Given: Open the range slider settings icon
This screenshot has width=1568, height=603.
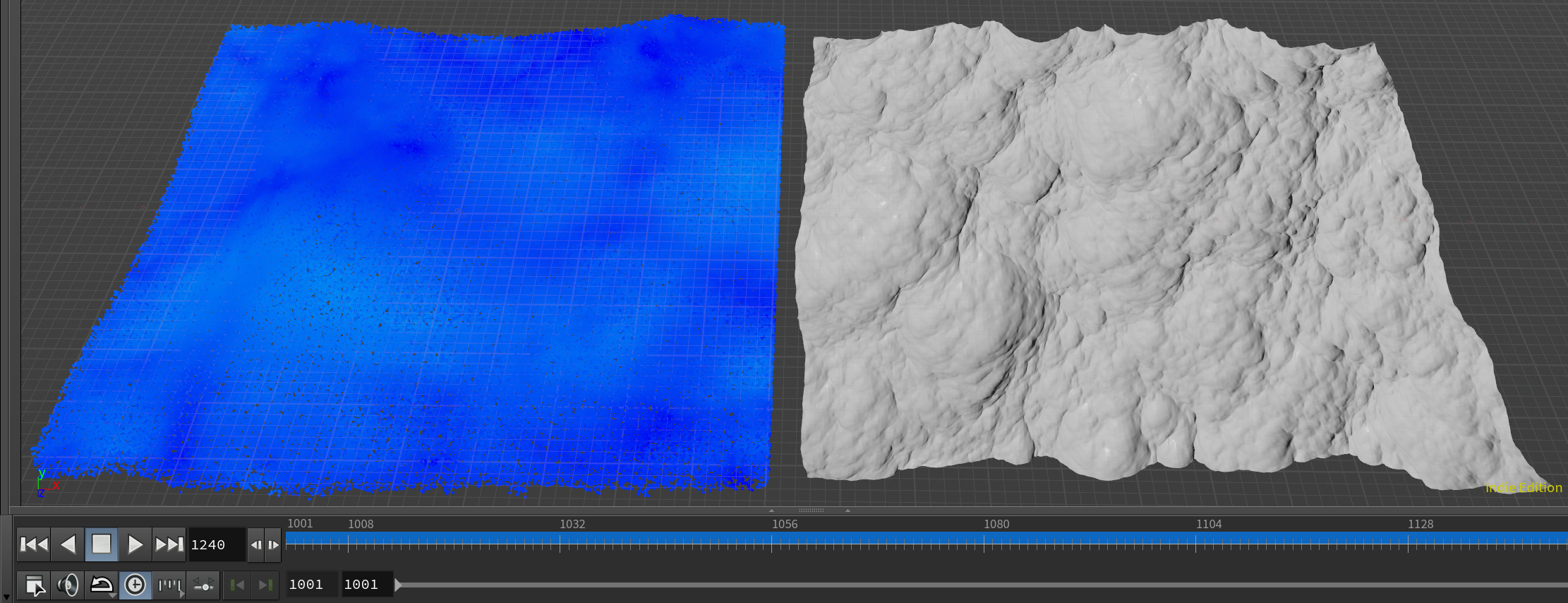Looking at the screenshot, I should click(x=203, y=585).
